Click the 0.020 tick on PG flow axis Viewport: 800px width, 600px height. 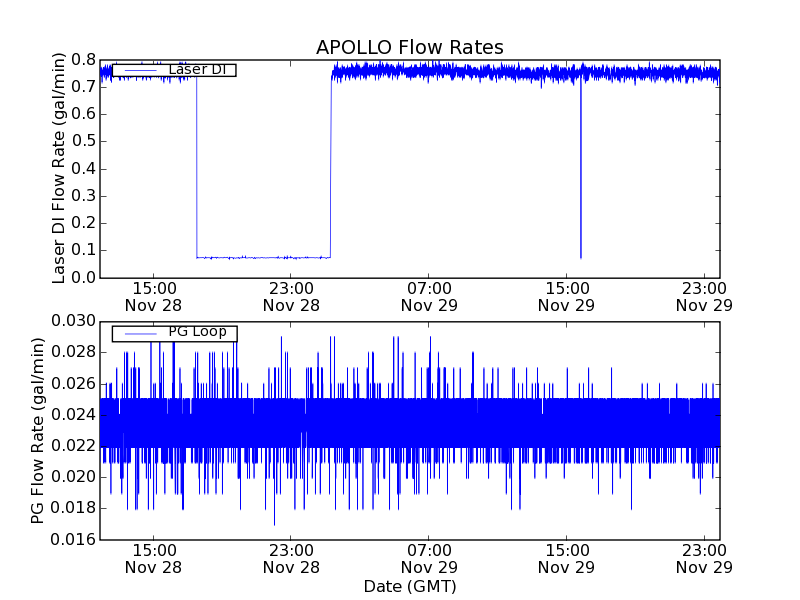click(73, 477)
